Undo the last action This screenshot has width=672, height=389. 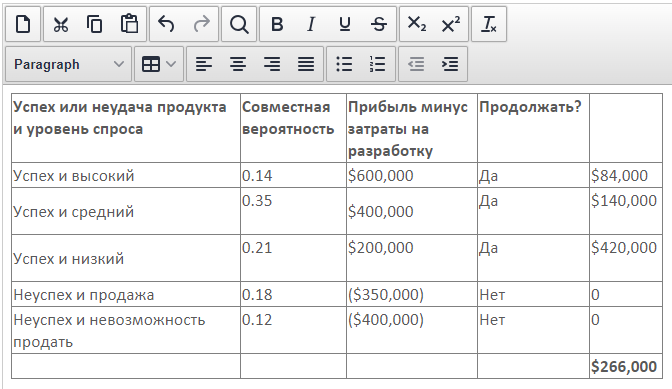coord(167,24)
